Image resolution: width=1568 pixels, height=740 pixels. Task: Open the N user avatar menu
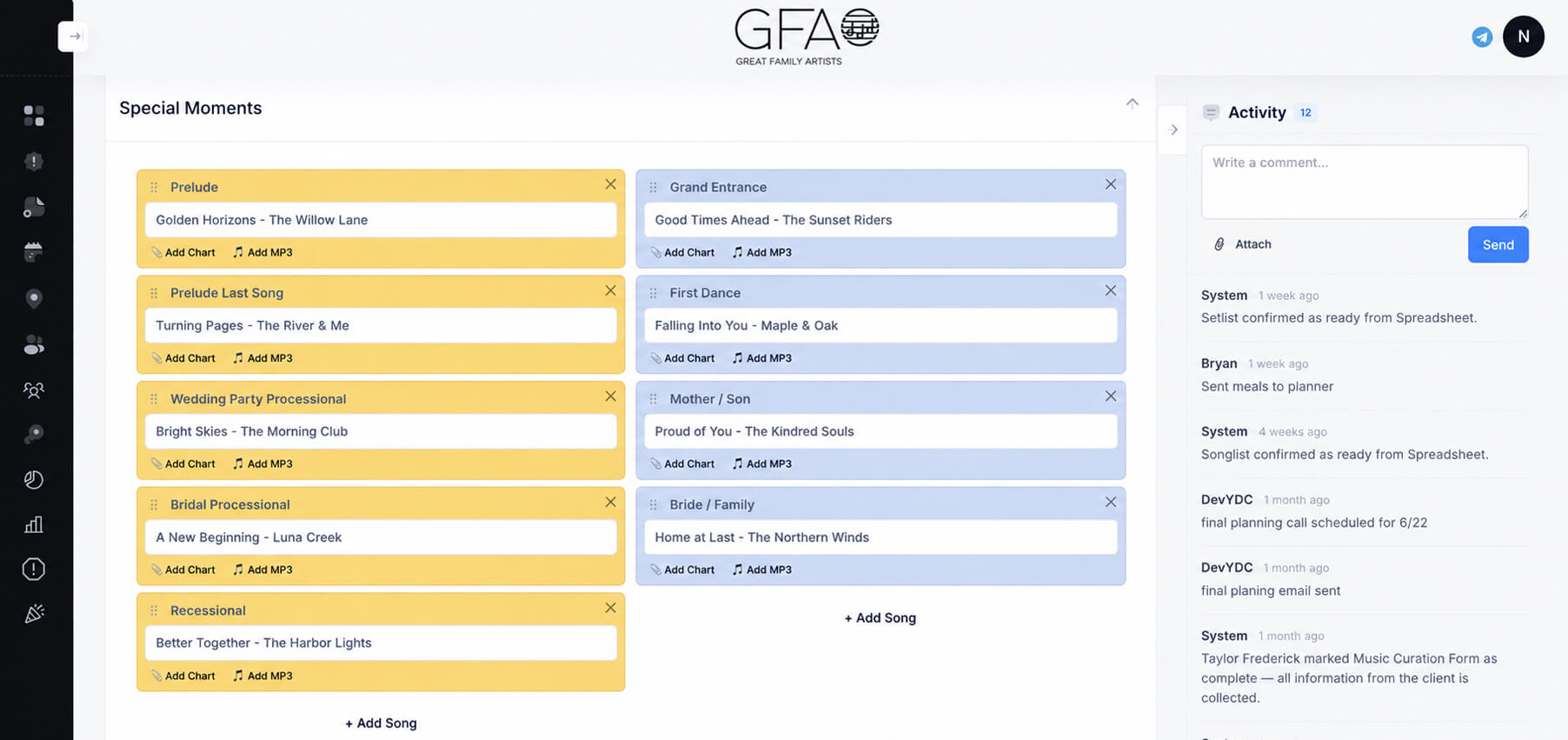(1524, 37)
